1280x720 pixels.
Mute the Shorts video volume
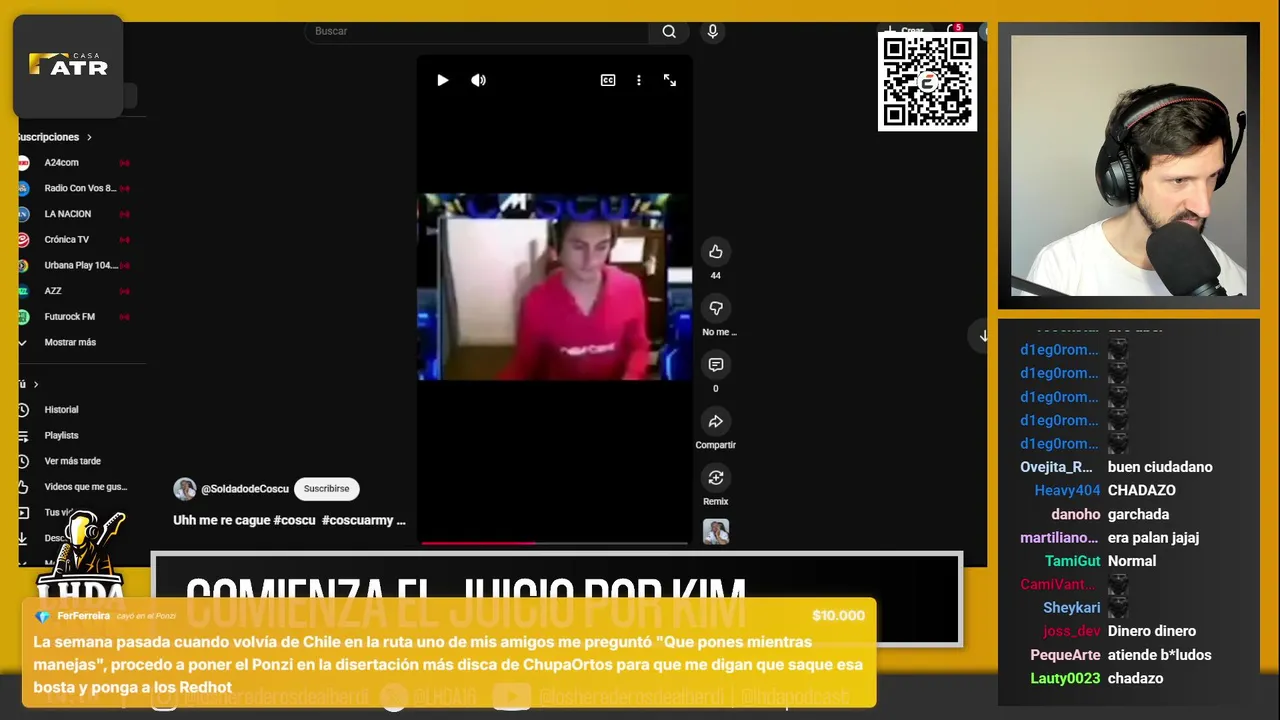click(x=478, y=80)
